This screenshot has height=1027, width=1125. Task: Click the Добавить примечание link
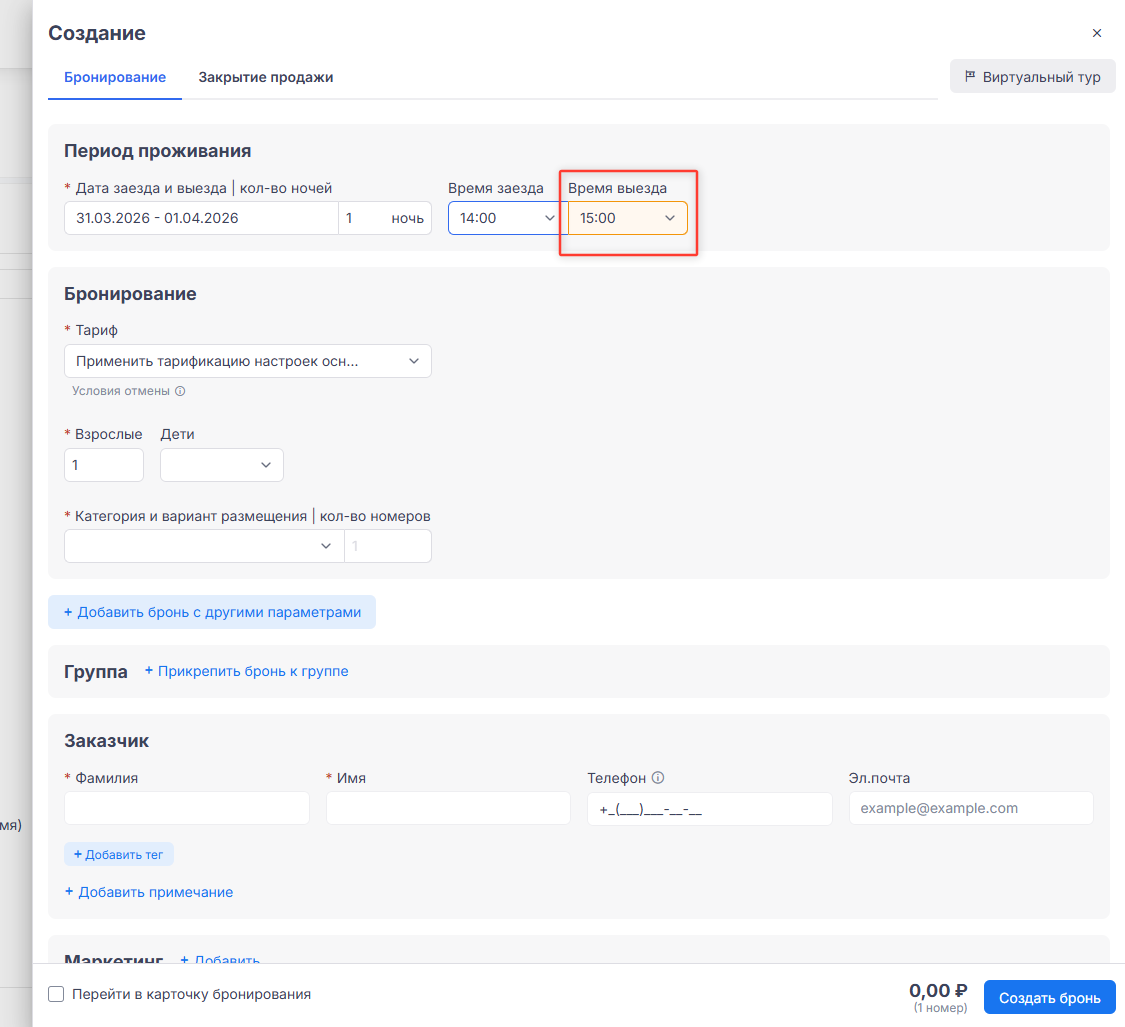(148, 892)
